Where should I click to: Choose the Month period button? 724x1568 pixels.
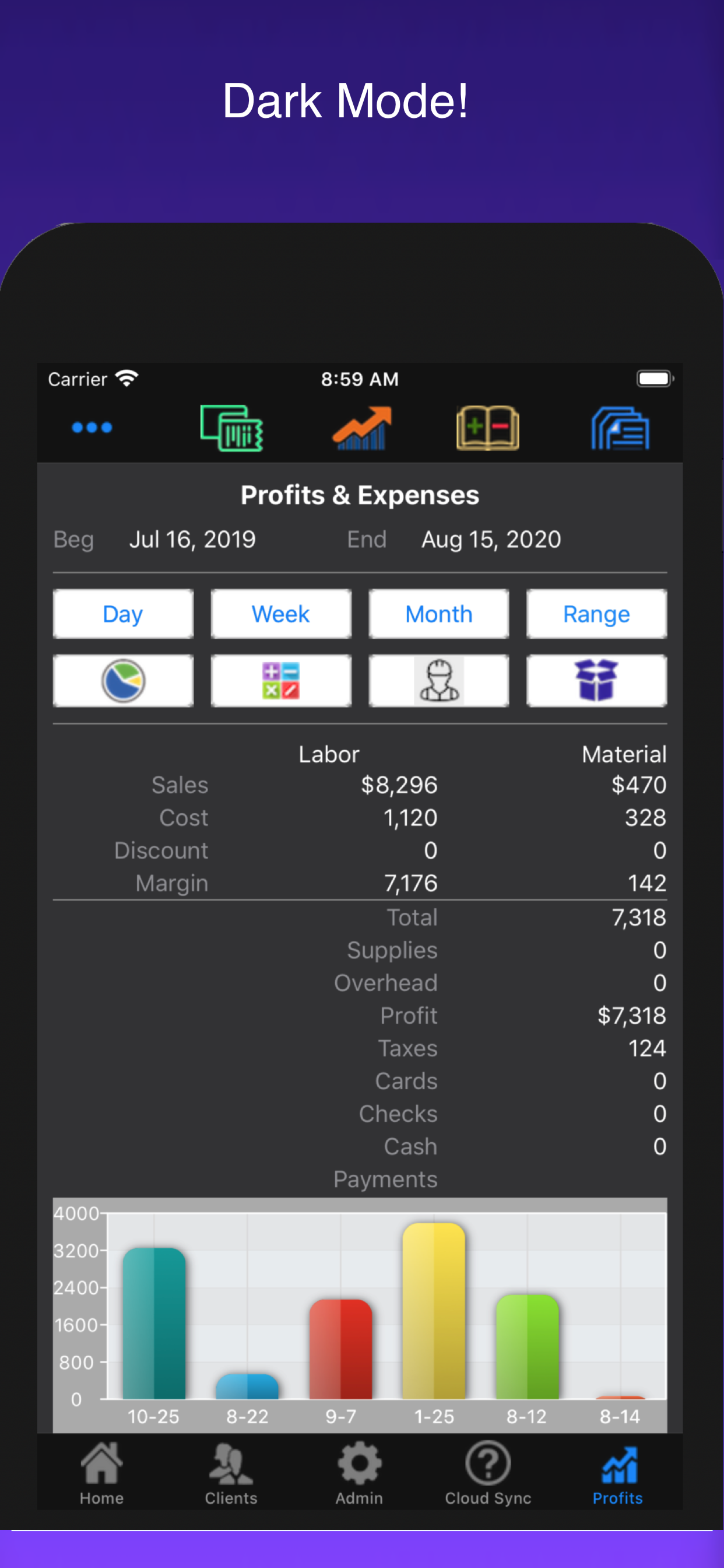point(439,614)
